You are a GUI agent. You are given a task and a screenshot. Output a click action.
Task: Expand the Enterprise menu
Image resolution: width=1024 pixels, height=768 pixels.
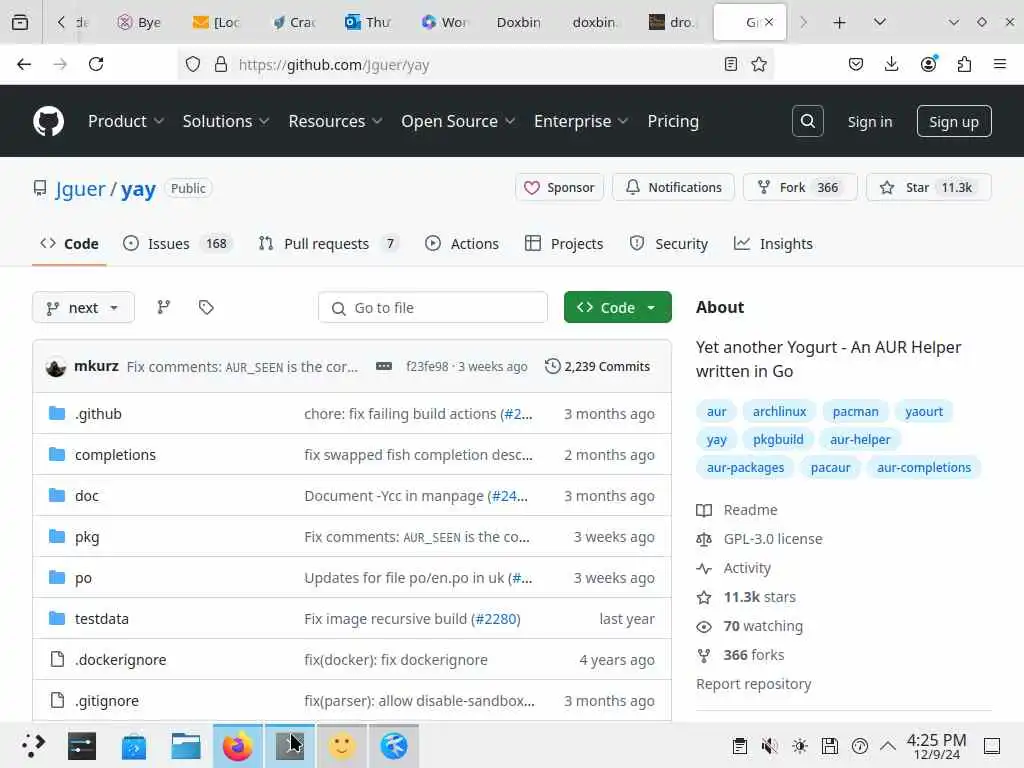pos(581,121)
